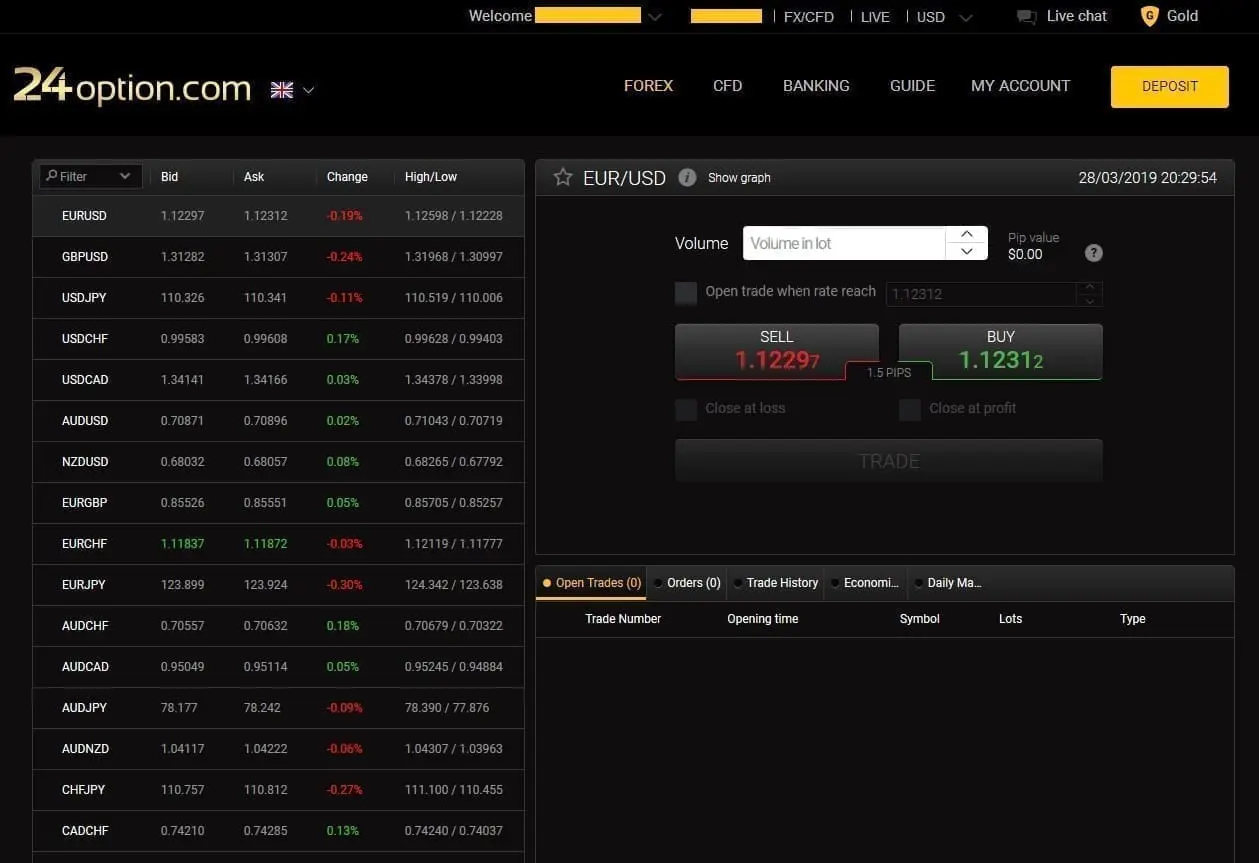Open Live chat speech bubble icon
The height and width of the screenshot is (863, 1259).
(x=1026, y=17)
